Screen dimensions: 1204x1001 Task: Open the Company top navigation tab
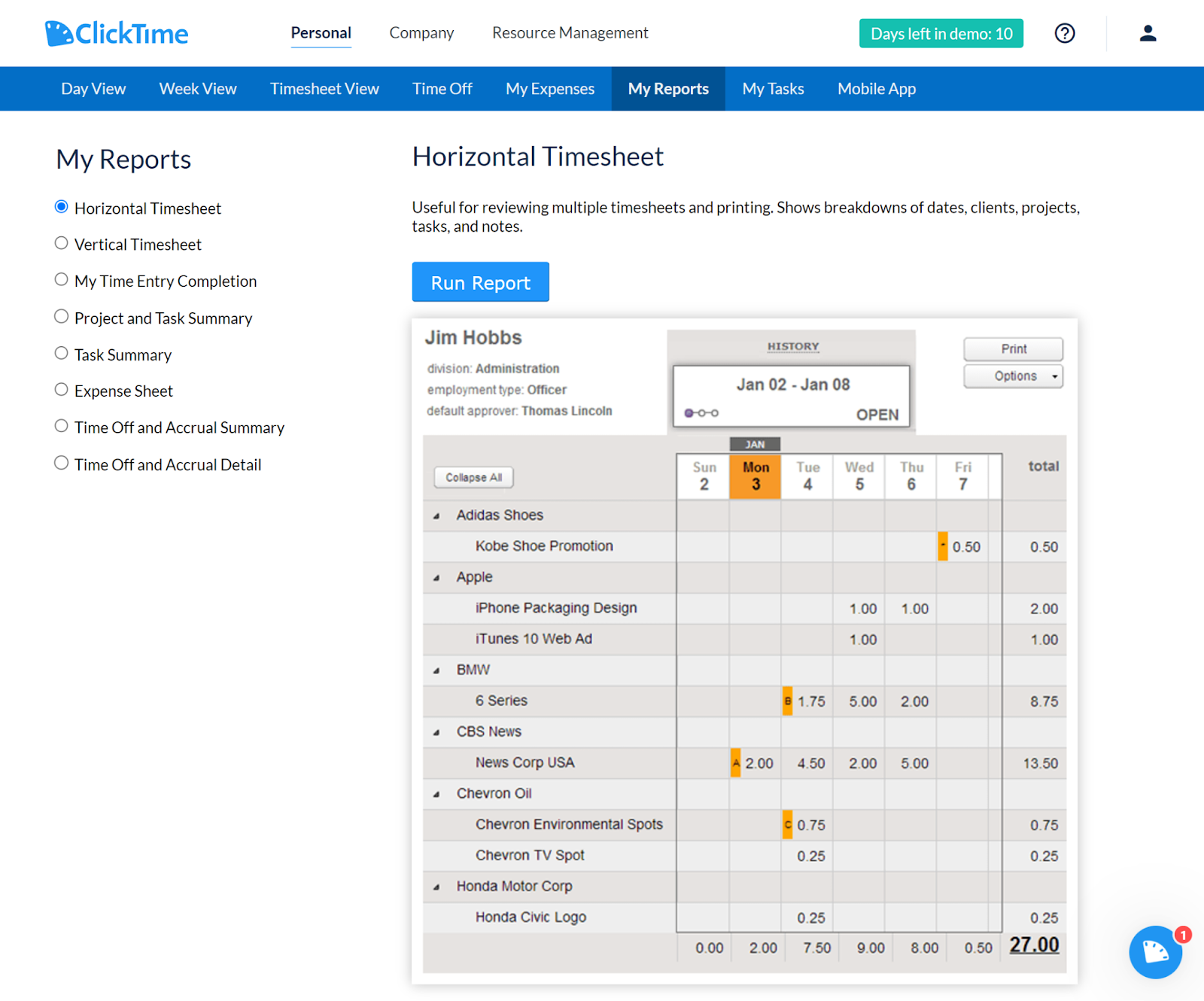(x=421, y=33)
